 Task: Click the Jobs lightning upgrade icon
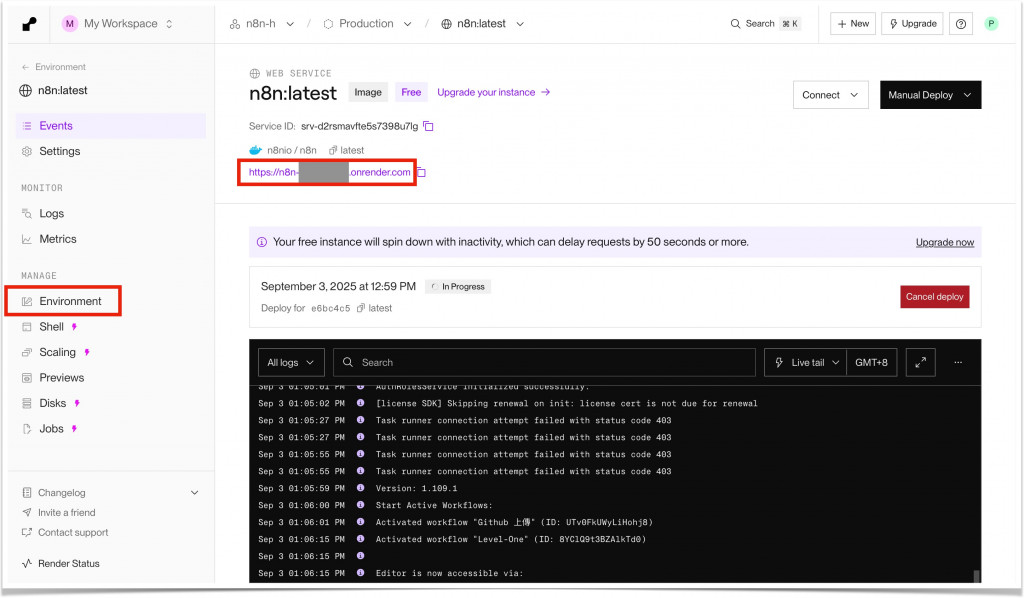(74, 429)
